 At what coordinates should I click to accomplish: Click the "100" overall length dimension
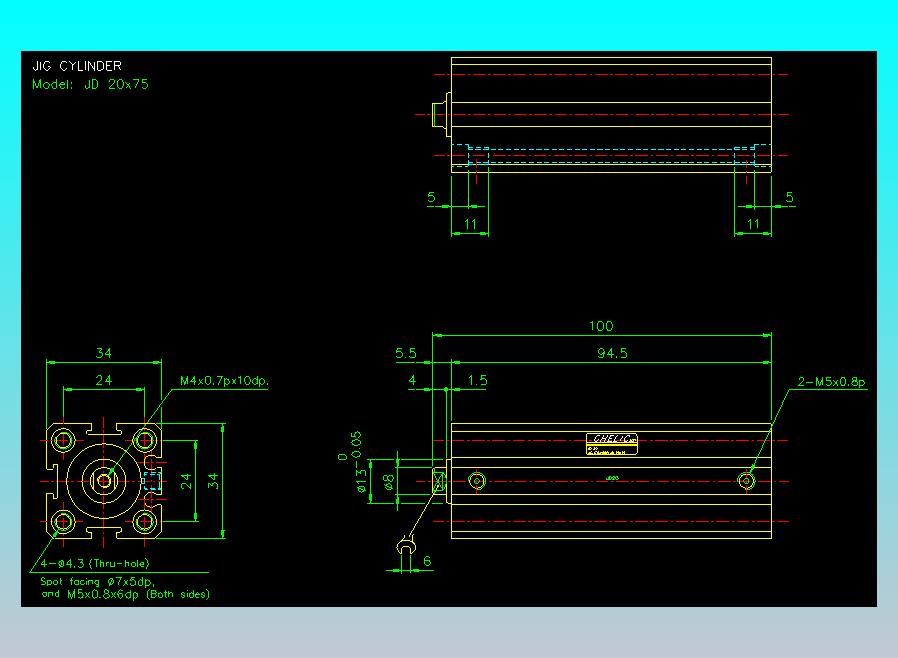tap(601, 326)
